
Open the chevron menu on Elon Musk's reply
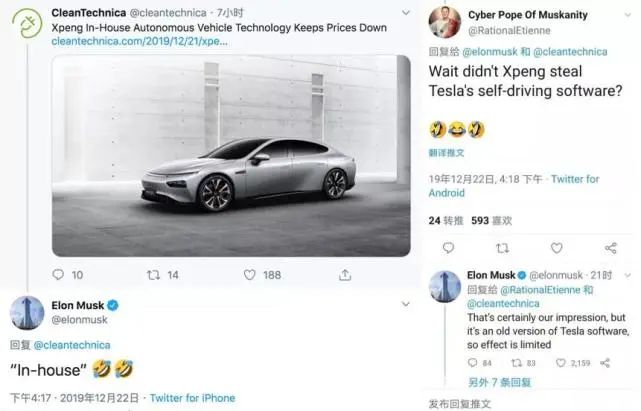pyautogui.click(x=626, y=275)
